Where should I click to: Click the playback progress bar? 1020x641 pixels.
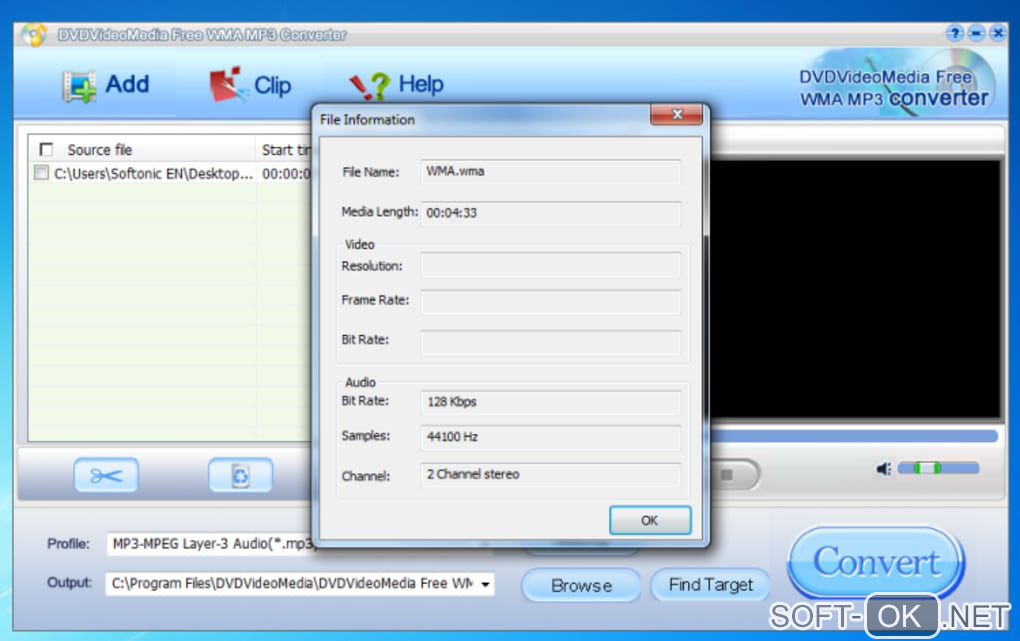point(853,436)
